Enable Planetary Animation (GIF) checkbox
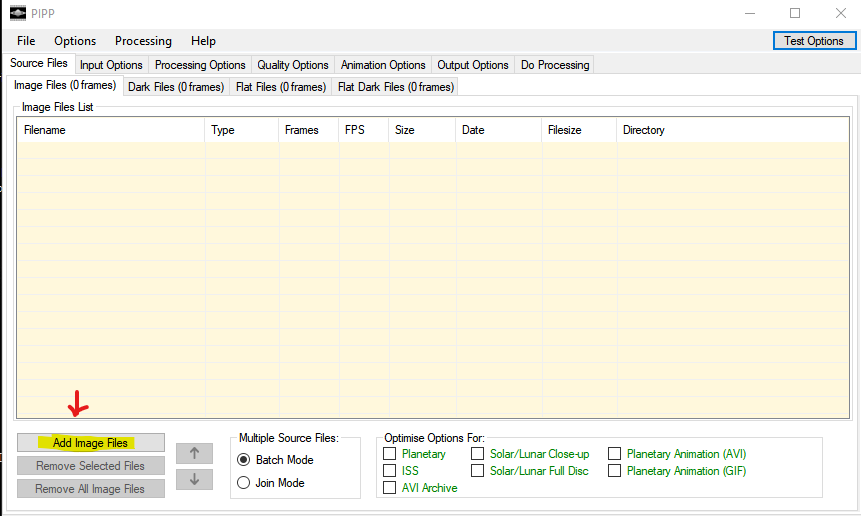 (x=615, y=471)
